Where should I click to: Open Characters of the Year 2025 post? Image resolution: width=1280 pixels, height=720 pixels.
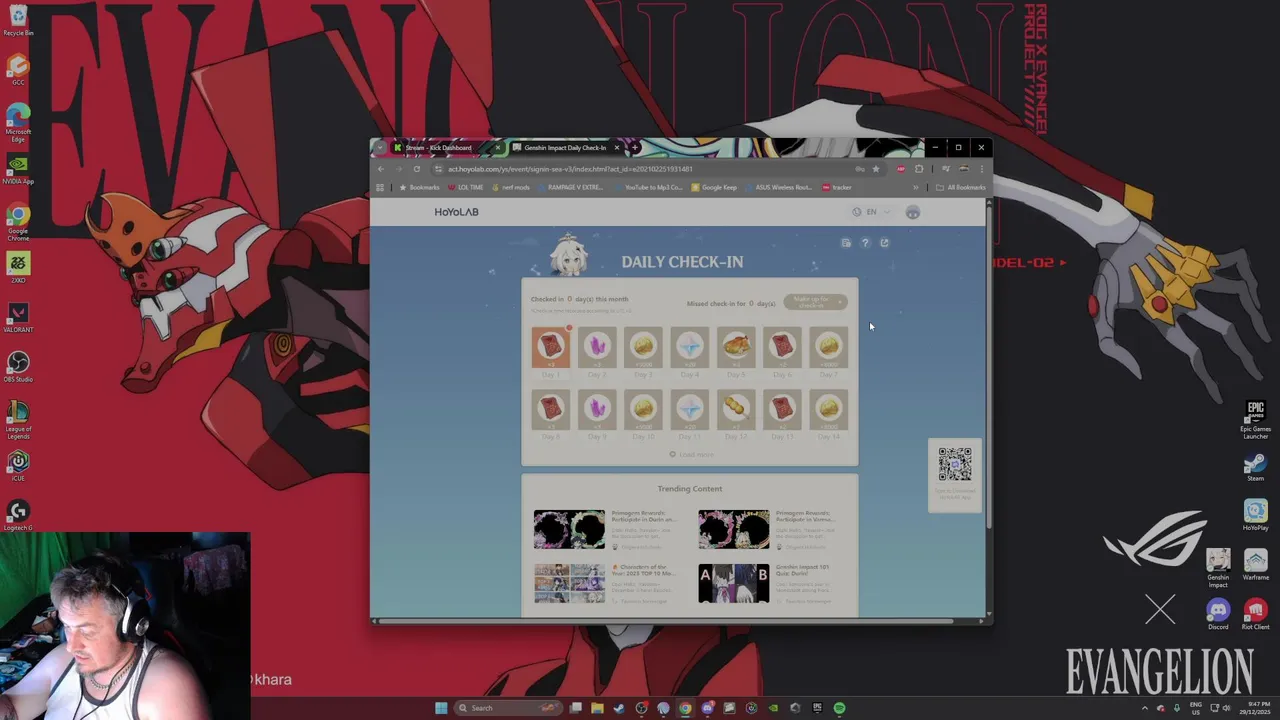pos(642,571)
